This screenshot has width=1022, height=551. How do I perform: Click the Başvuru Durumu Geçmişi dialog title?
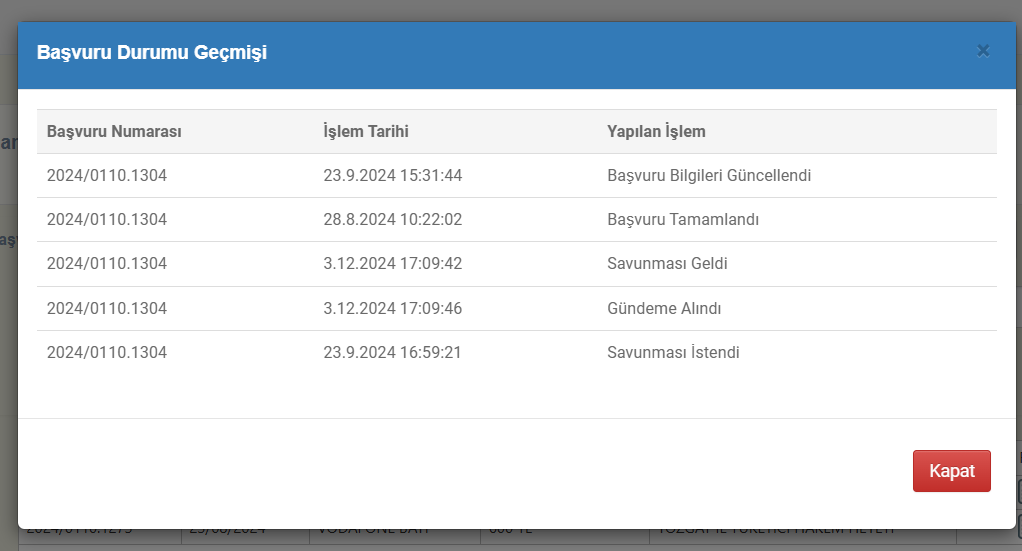pyautogui.click(x=152, y=53)
